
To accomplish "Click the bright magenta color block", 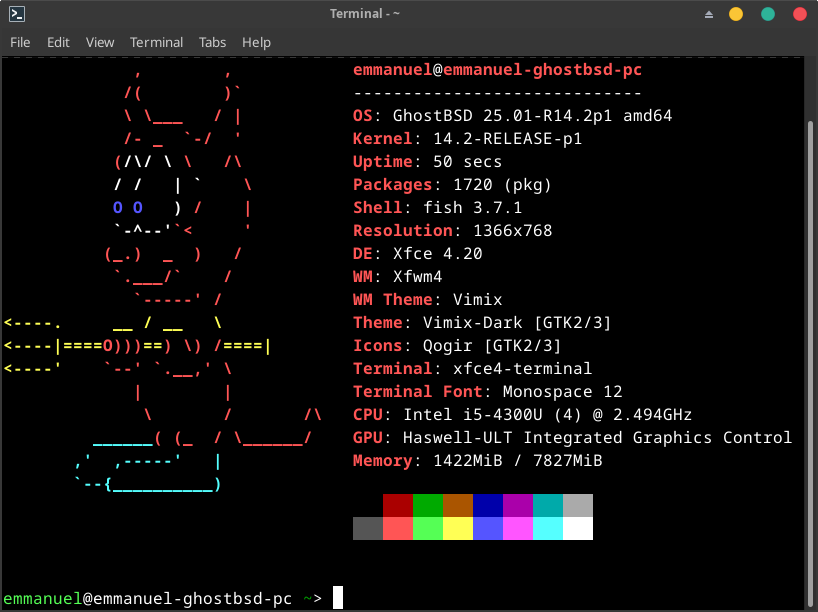I will (x=518, y=529).
